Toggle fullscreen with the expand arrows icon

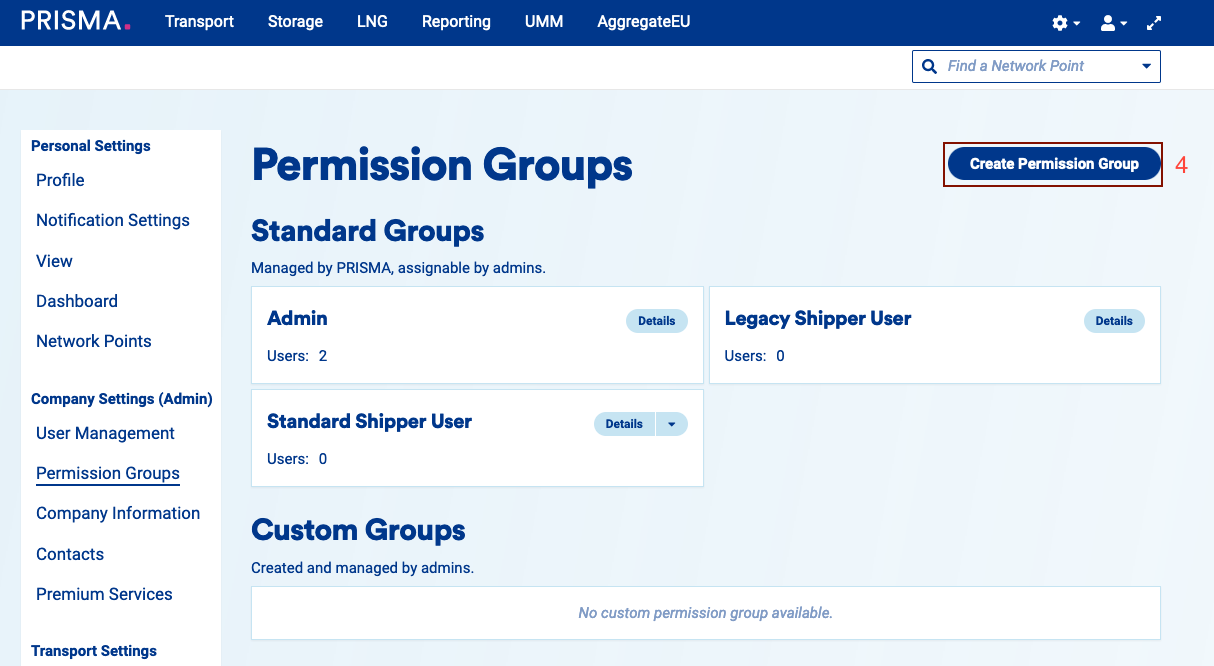coord(1154,22)
